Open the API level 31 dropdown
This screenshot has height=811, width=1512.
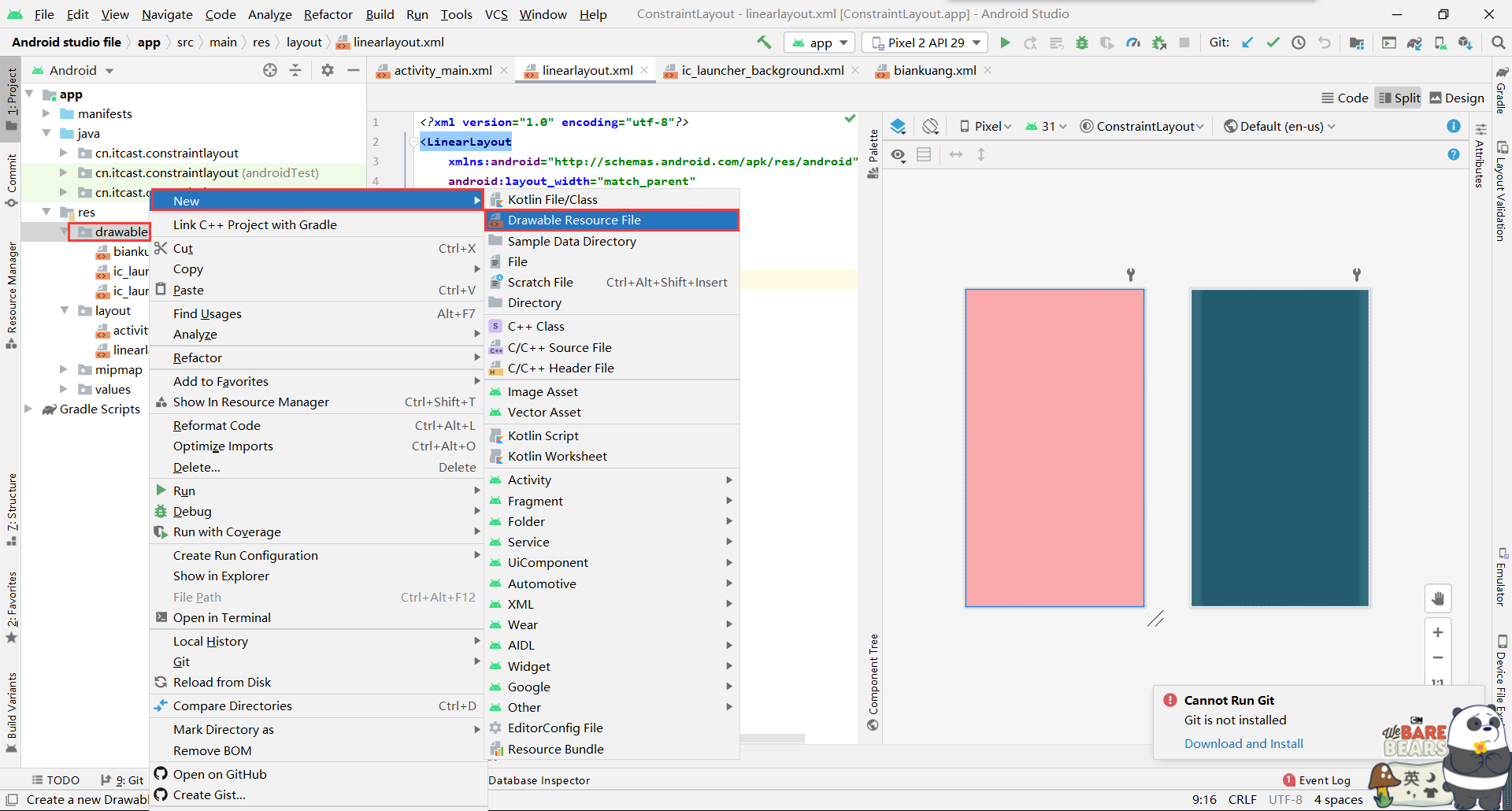pos(1045,126)
